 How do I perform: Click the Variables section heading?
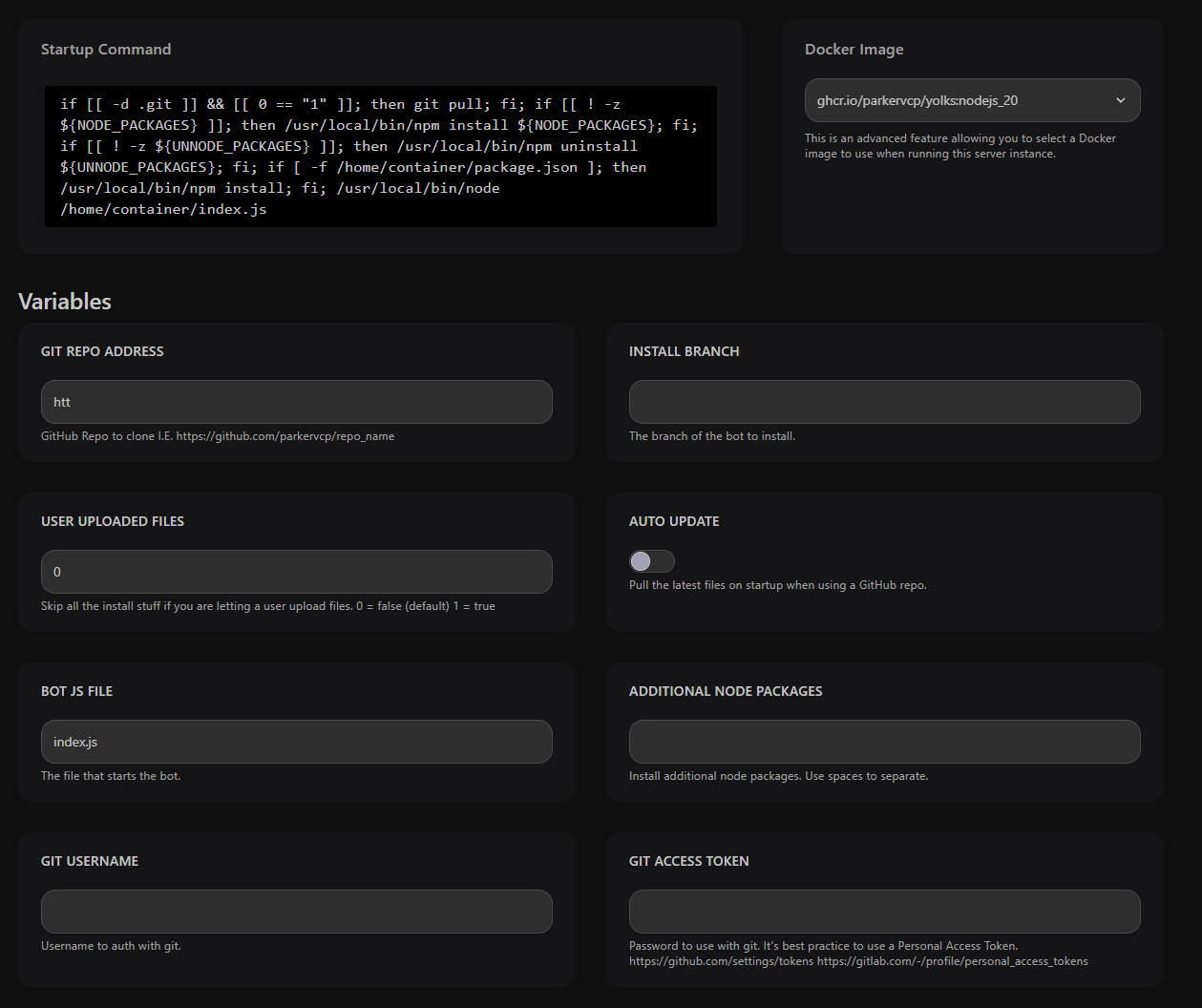click(65, 302)
